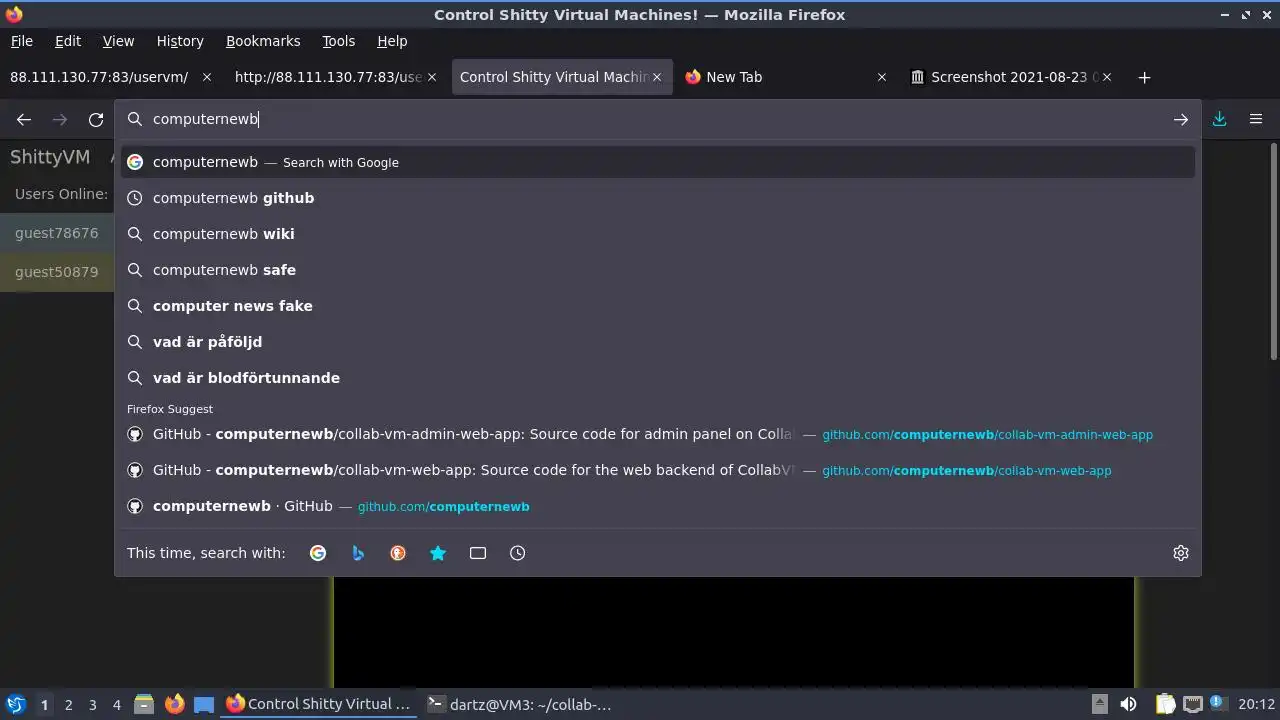Search this time with Google icon

318,553
